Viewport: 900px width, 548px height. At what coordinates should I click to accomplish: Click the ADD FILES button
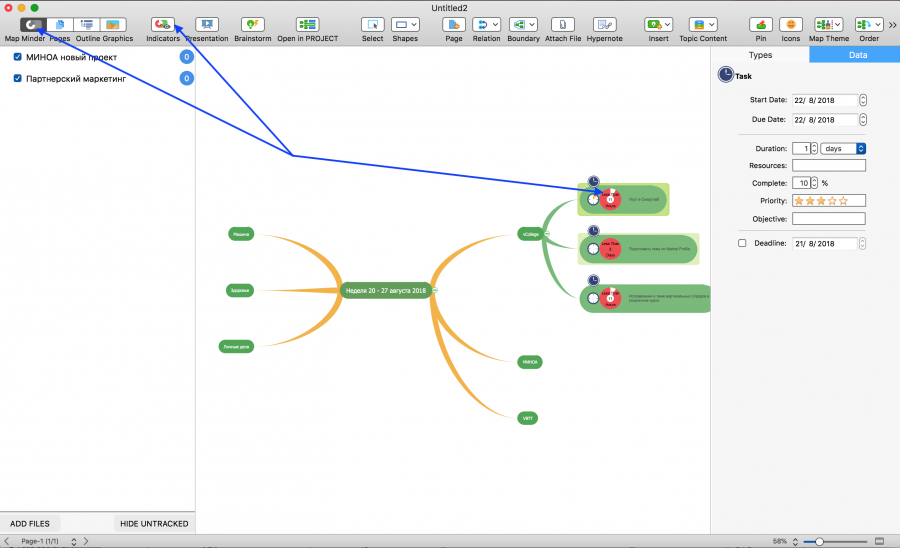pos(31,524)
